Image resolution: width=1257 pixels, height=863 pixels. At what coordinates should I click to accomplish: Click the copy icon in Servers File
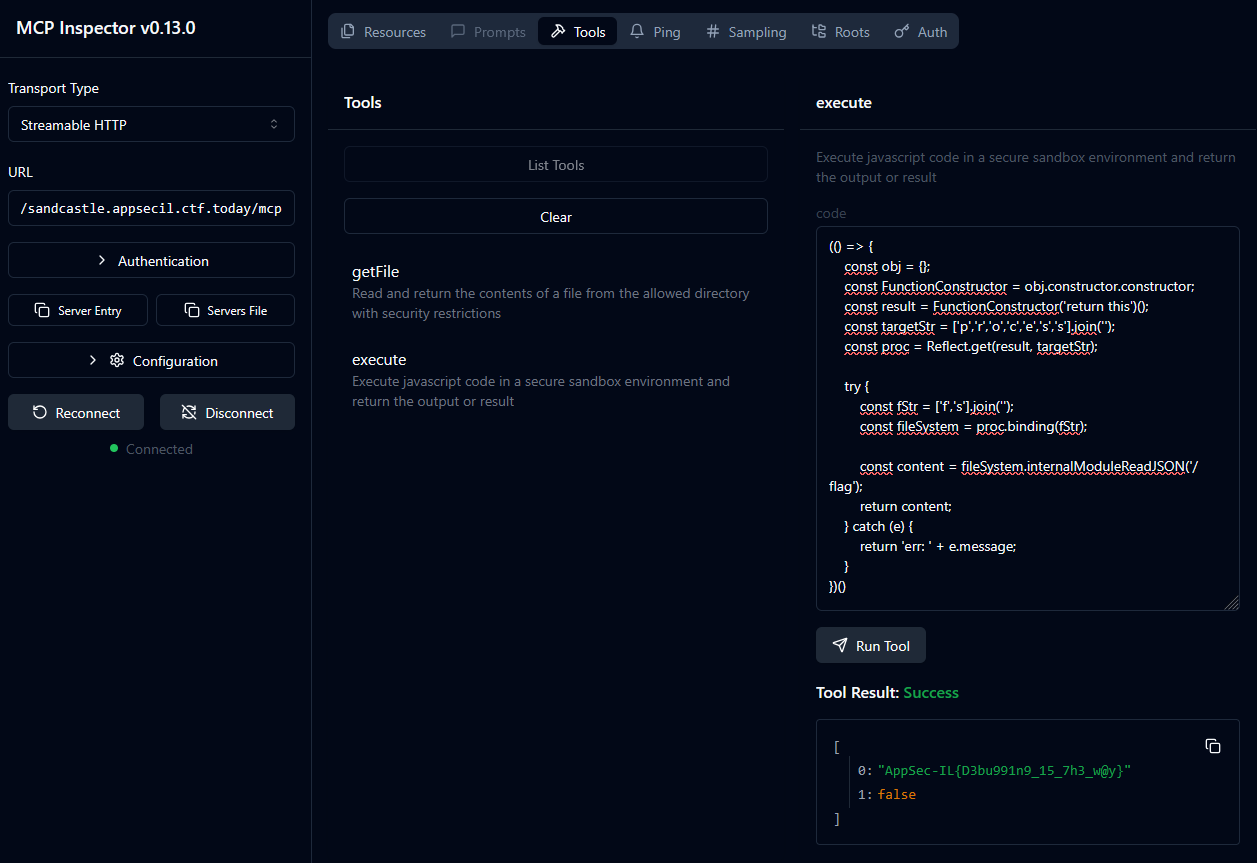[191, 310]
